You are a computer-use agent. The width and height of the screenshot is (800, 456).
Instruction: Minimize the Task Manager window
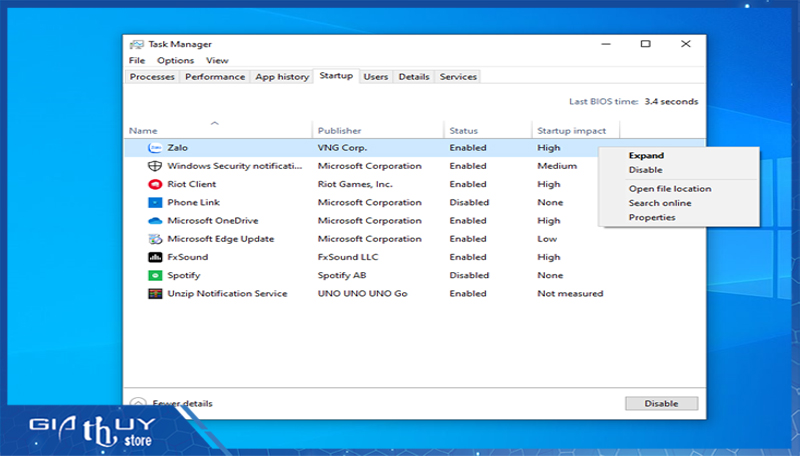(606, 44)
